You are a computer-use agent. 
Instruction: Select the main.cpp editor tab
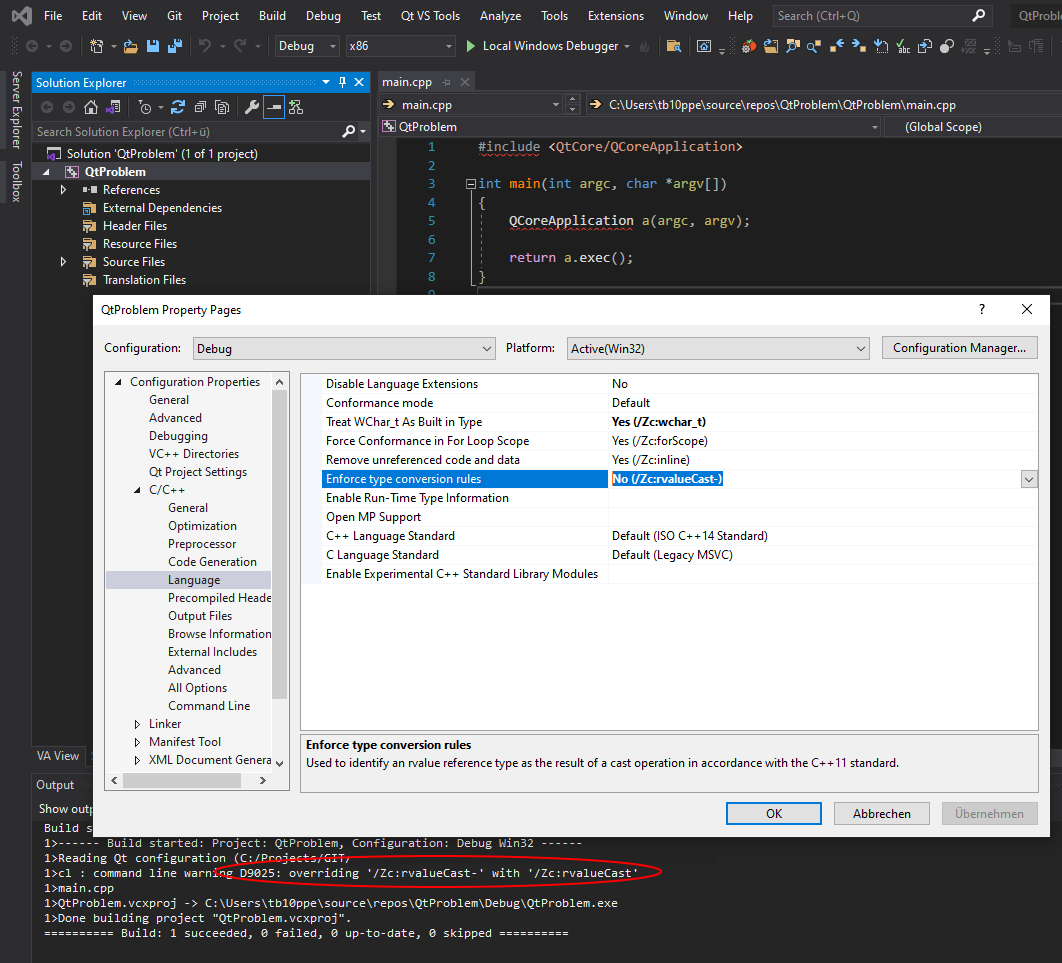[406, 82]
